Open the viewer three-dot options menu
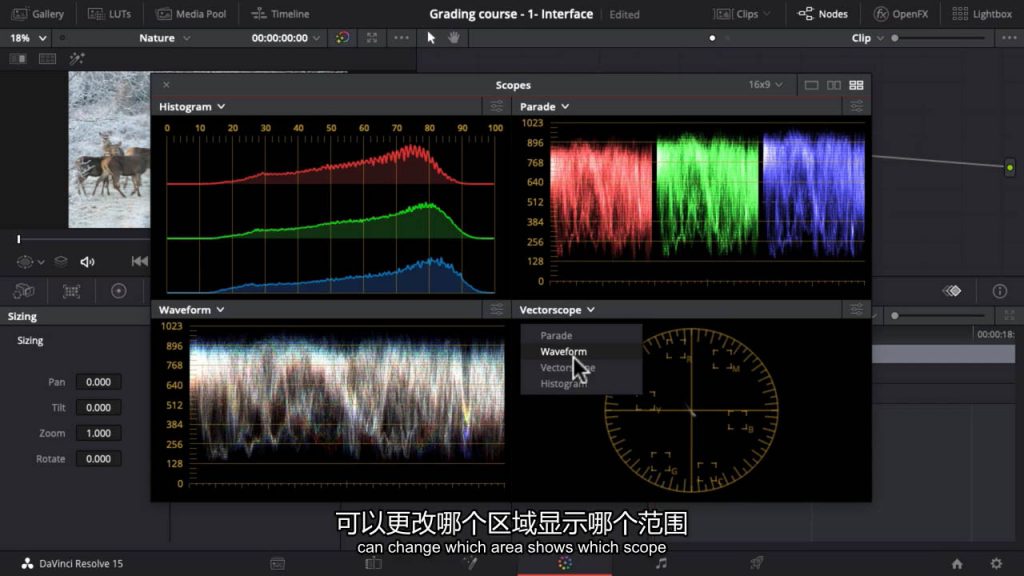 click(401, 38)
